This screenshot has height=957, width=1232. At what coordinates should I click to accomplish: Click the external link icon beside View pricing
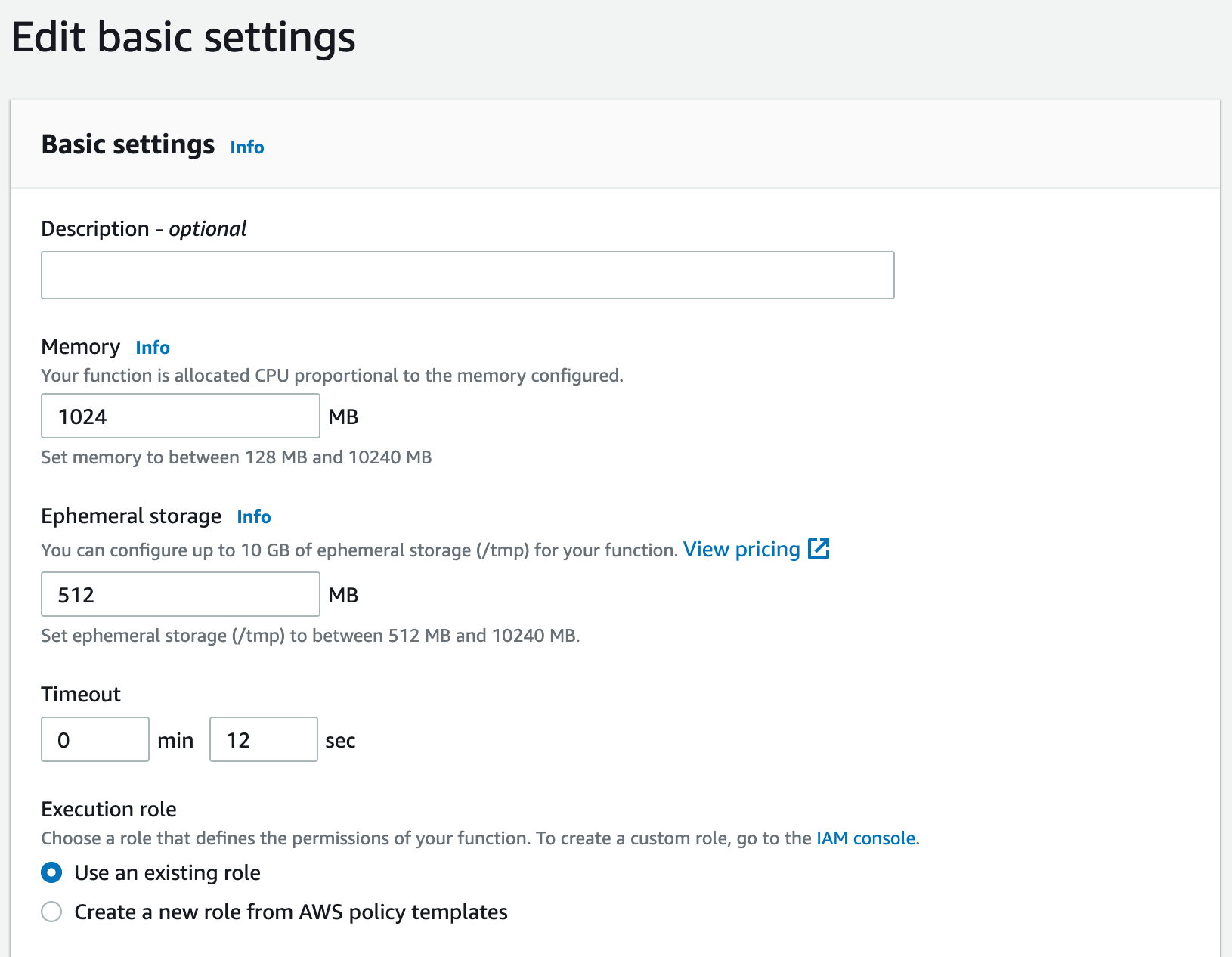pos(819,549)
